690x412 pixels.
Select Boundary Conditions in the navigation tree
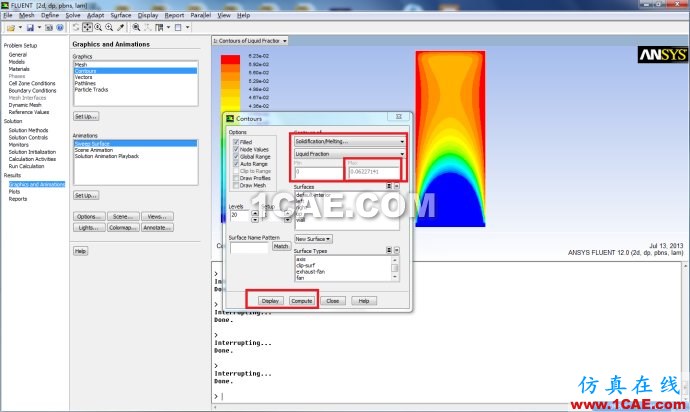tap(33, 91)
